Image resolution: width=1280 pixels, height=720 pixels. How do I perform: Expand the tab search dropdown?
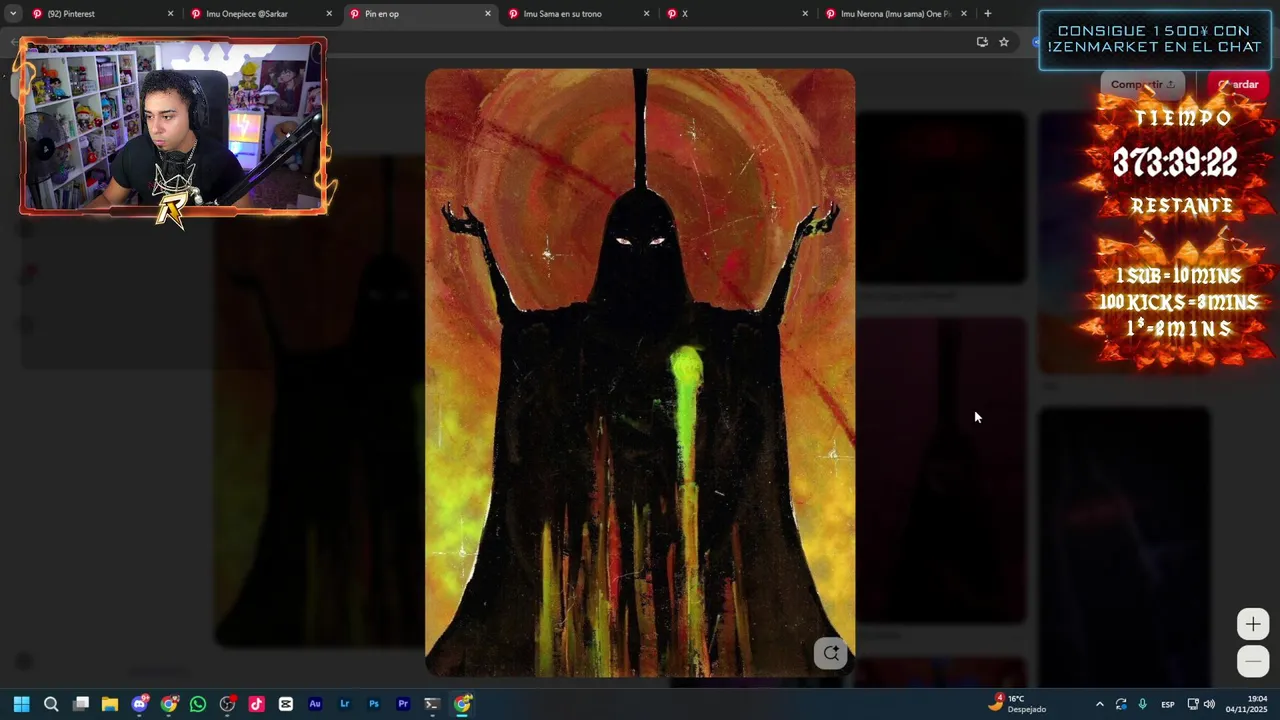point(13,14)
